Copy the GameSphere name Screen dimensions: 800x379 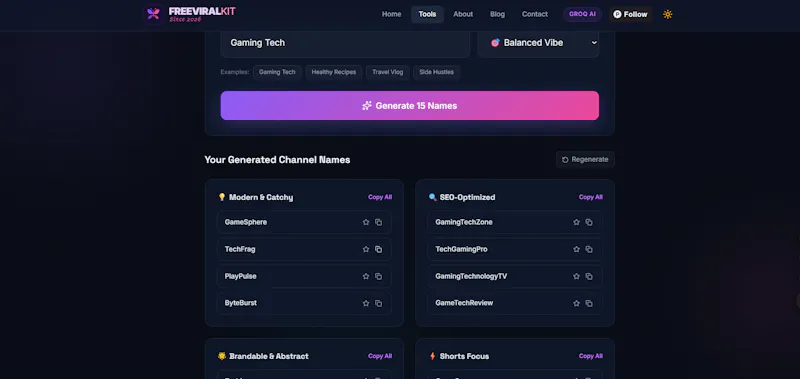click(x=379, y=222)
